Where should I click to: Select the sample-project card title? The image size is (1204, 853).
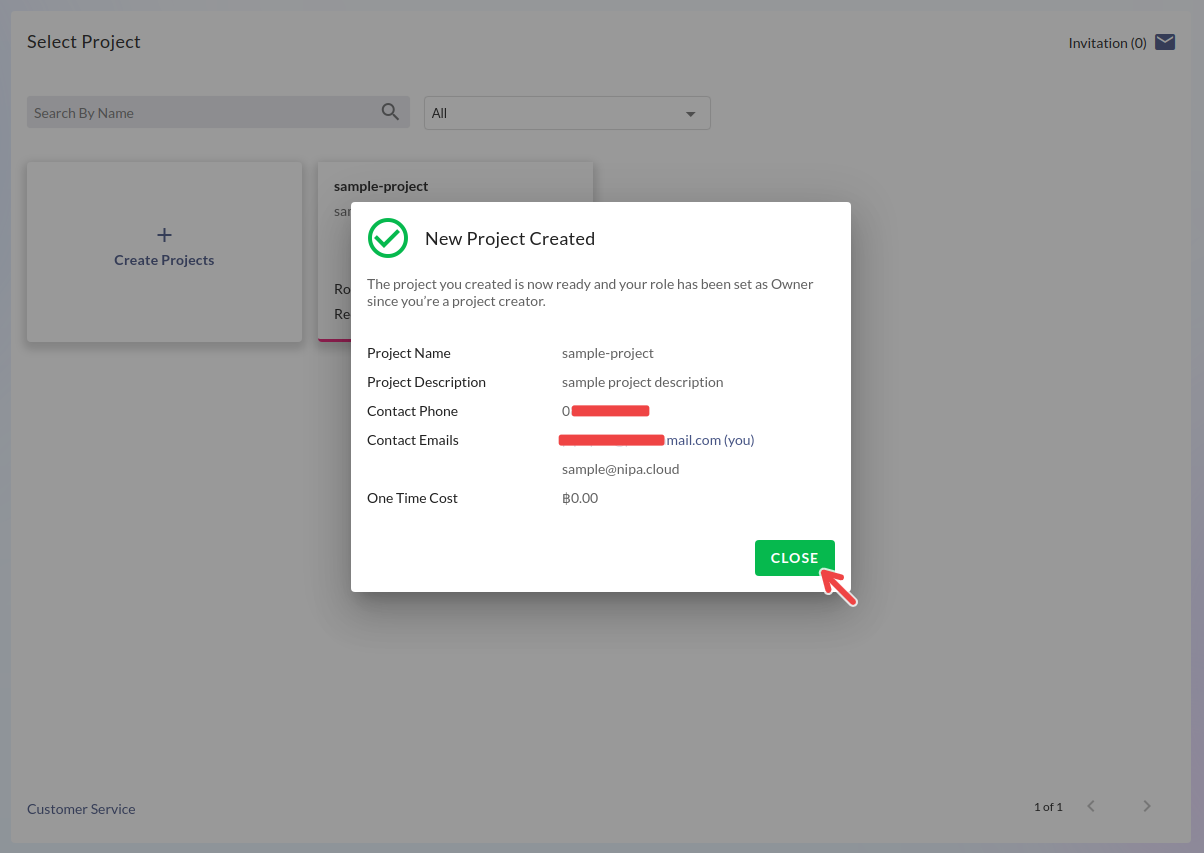tap(381, 186)
